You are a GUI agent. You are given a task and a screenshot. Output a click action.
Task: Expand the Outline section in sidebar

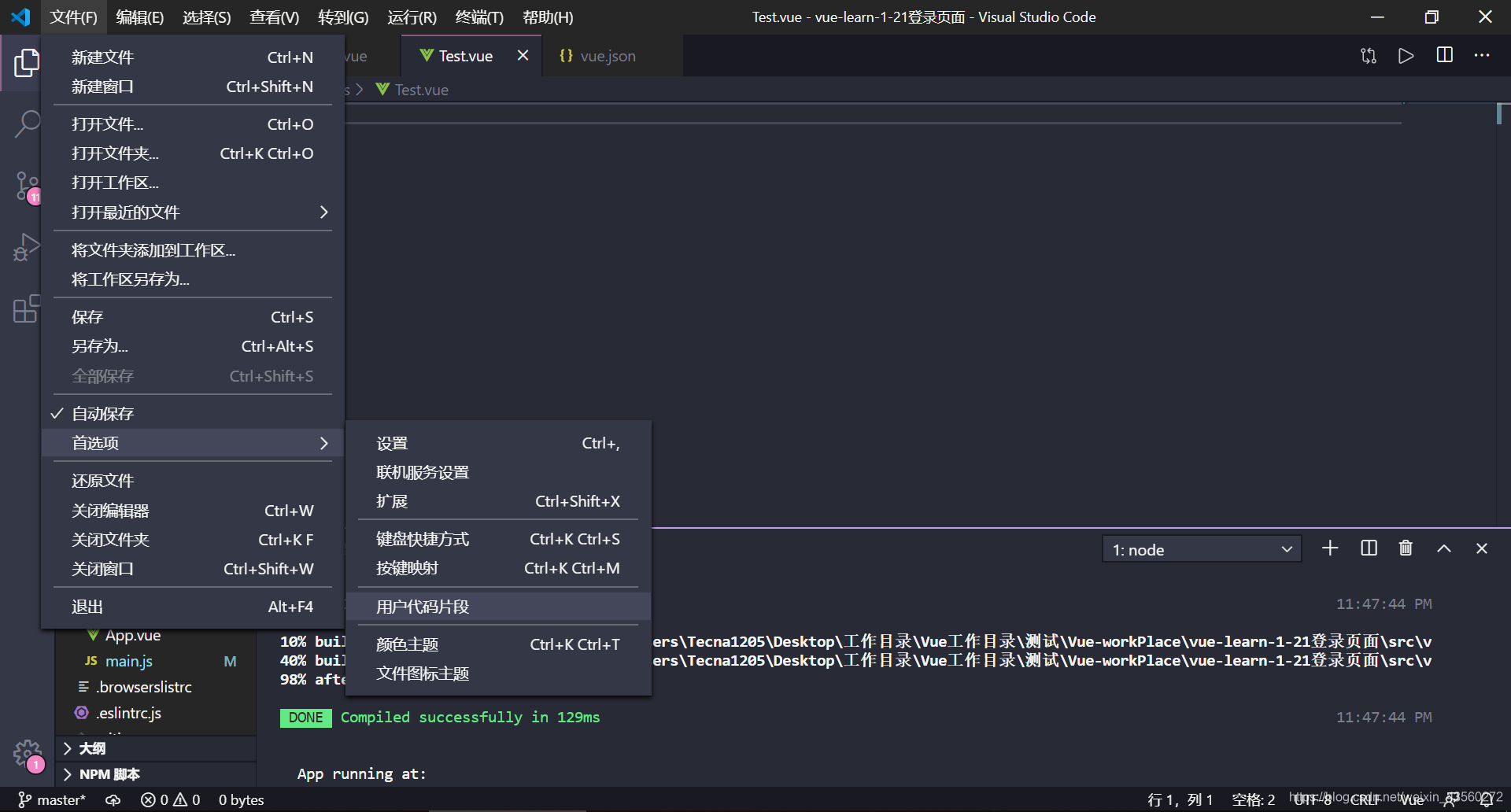coord(156,748)
